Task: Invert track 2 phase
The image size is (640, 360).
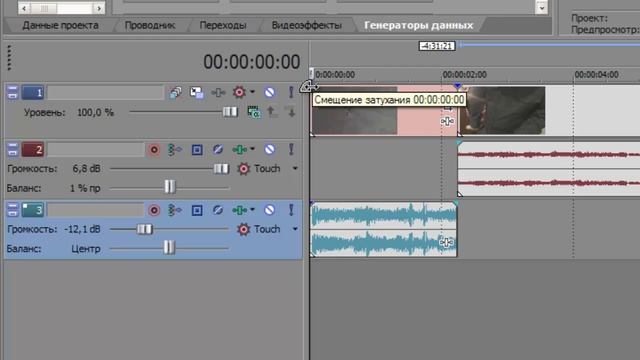Action: click(218, 150)
